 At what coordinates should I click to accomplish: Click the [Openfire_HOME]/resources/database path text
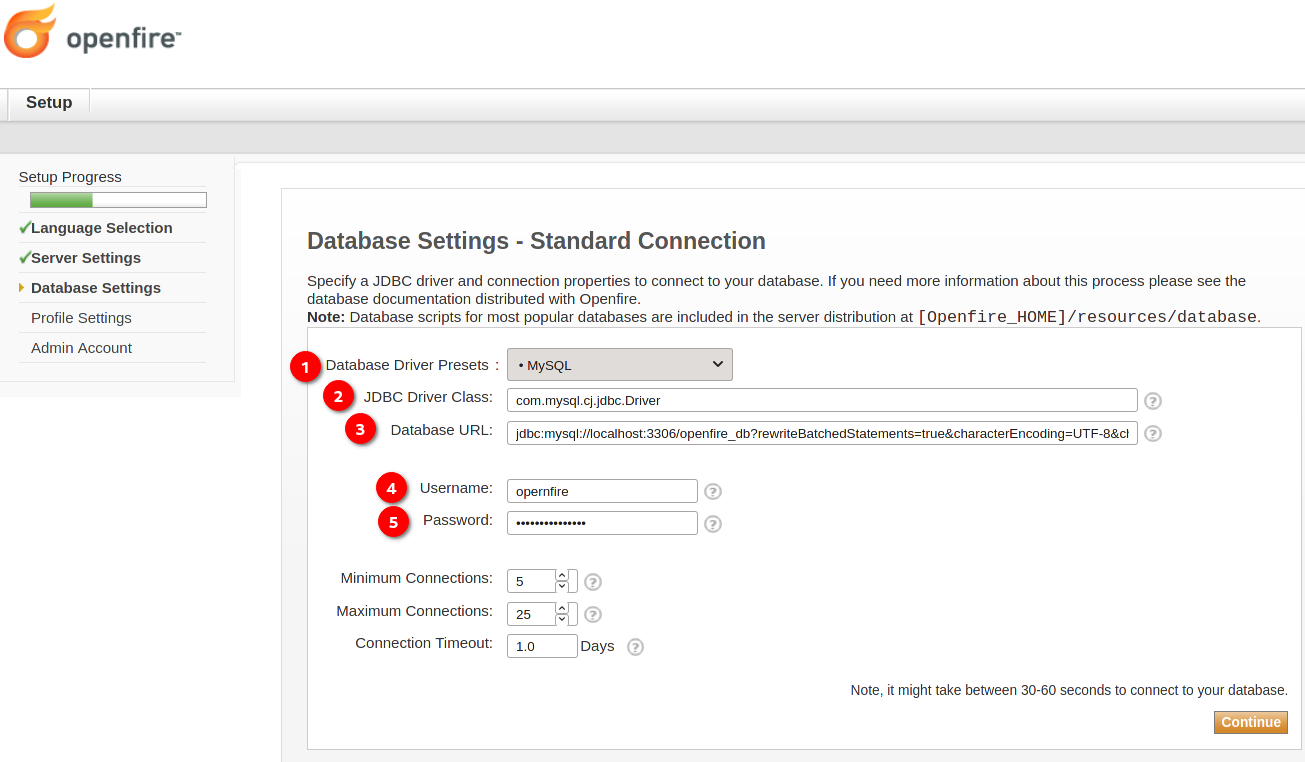pyautogui.click(x=1087, y=317)
